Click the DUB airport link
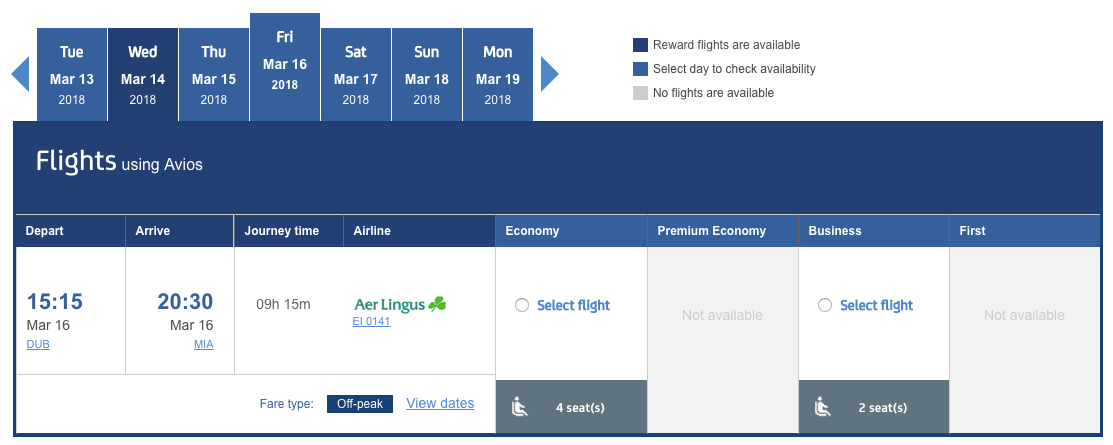 [x=38, y=344]
